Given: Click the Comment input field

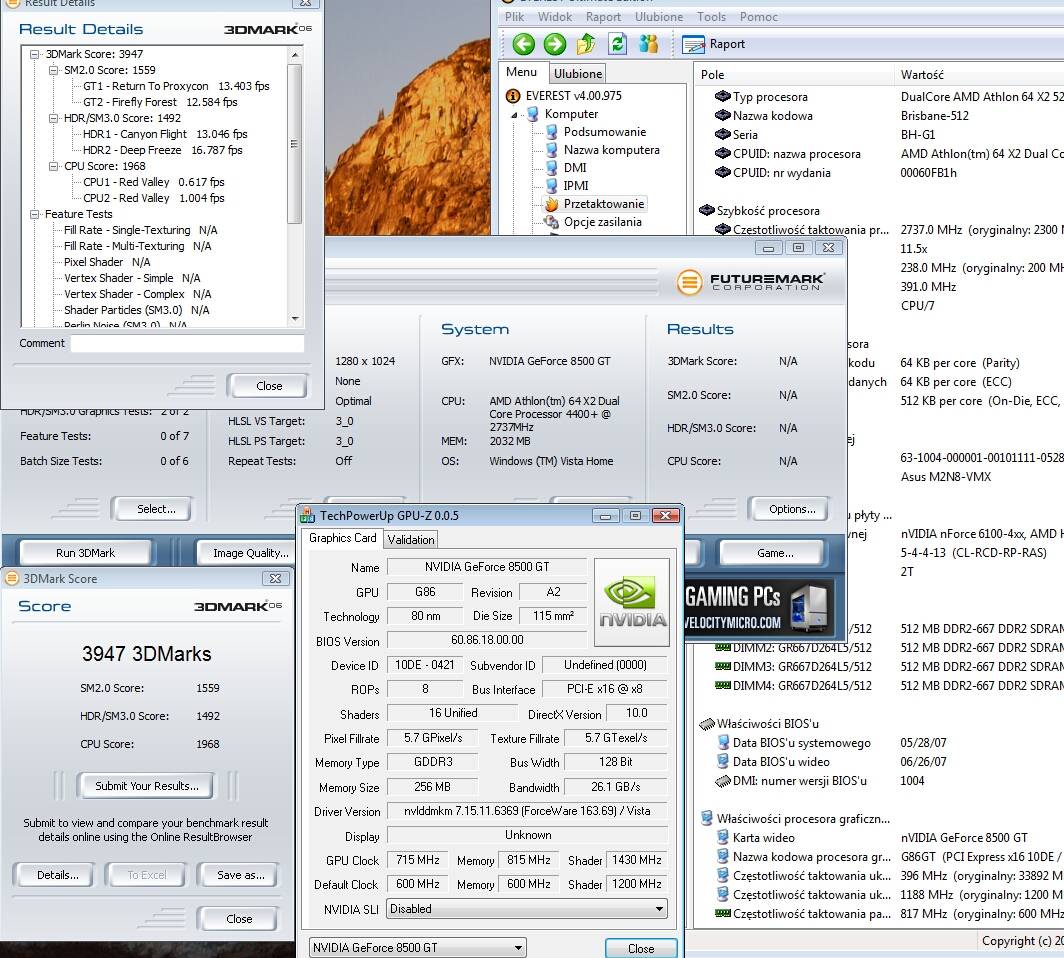Looking at the screenshot, I should coord(187,343).
